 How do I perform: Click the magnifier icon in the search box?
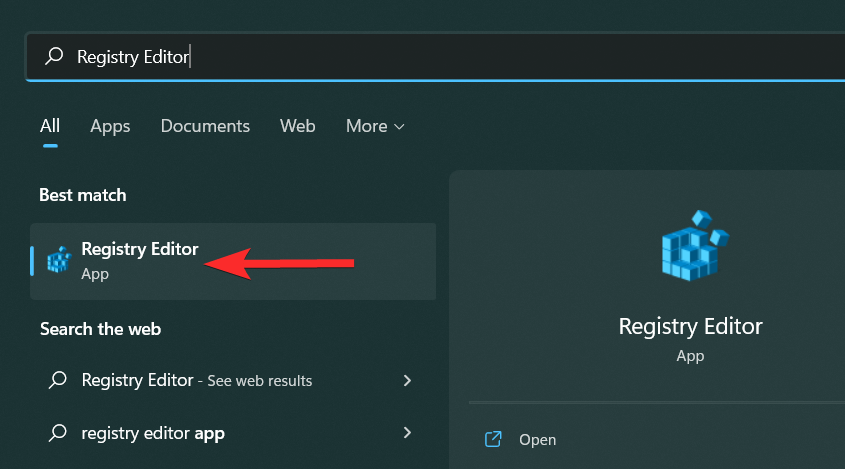pyautogui.click(x=55, y=58)
